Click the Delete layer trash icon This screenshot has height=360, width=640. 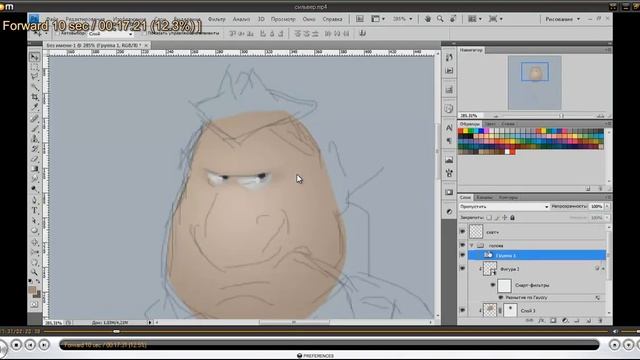click(600, 321)
